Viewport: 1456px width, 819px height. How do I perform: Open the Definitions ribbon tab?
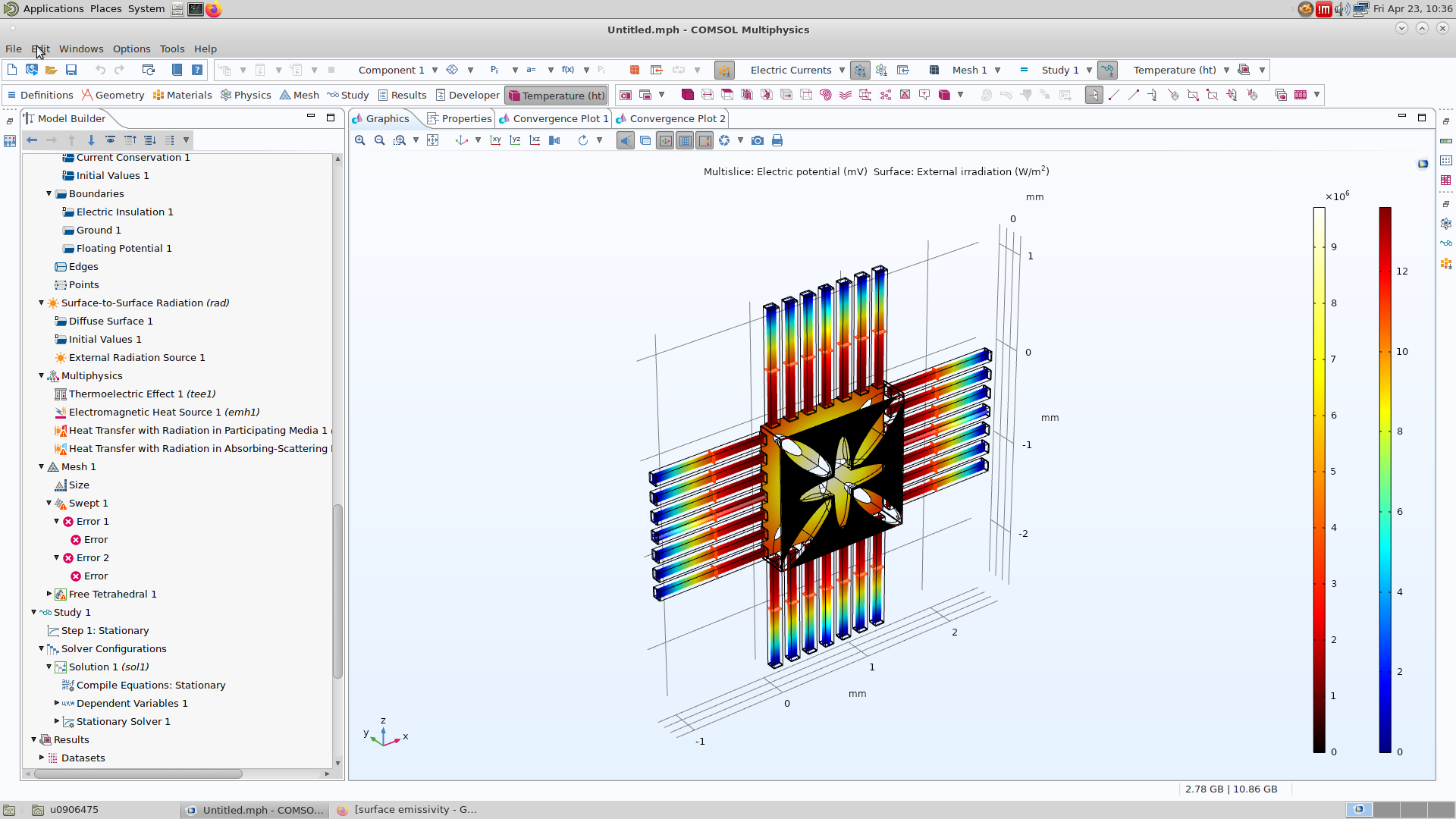pyautogui.click(x=40, y=95)
